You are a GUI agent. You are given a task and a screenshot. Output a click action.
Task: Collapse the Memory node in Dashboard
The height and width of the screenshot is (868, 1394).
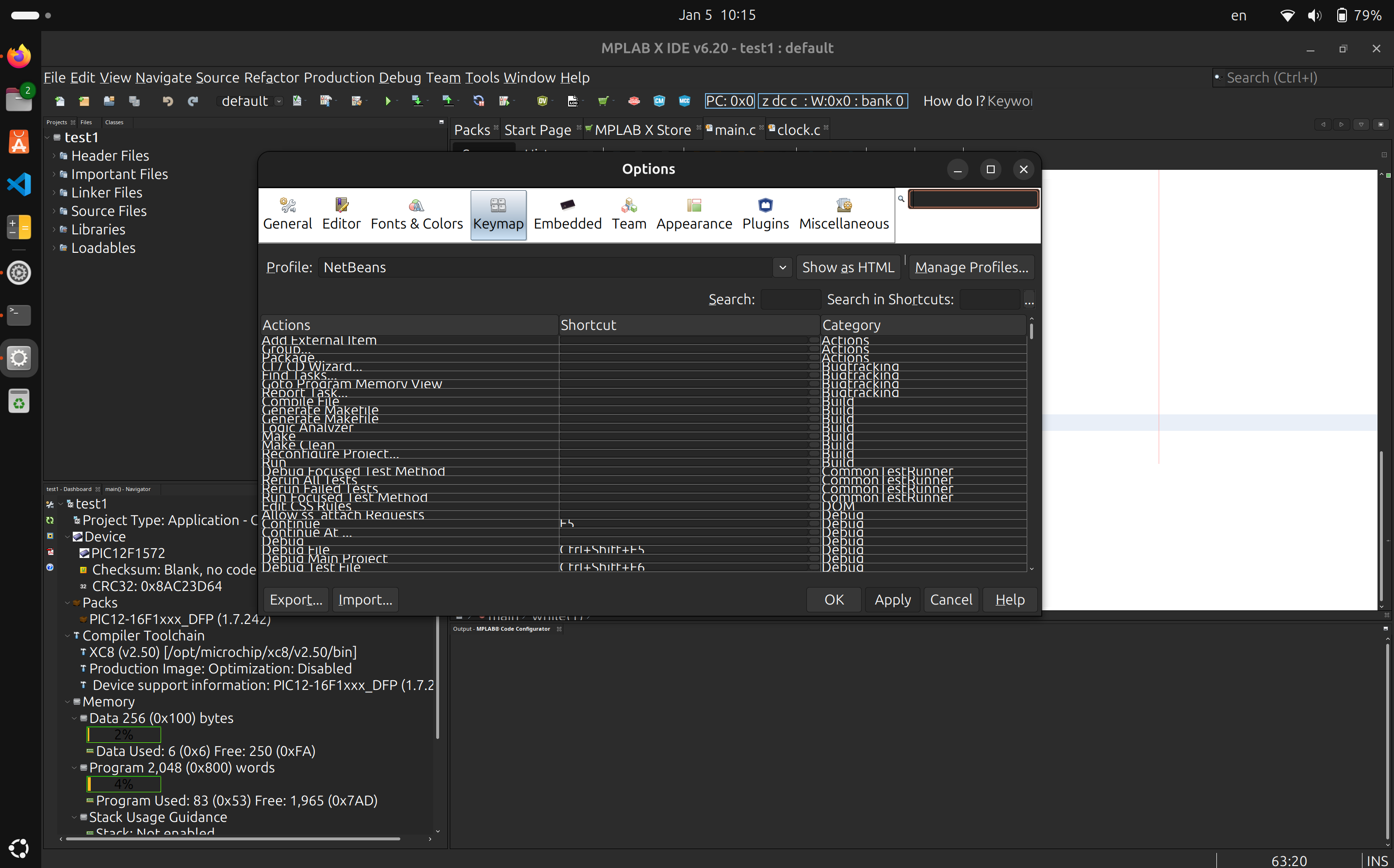(x=68, y=702)
